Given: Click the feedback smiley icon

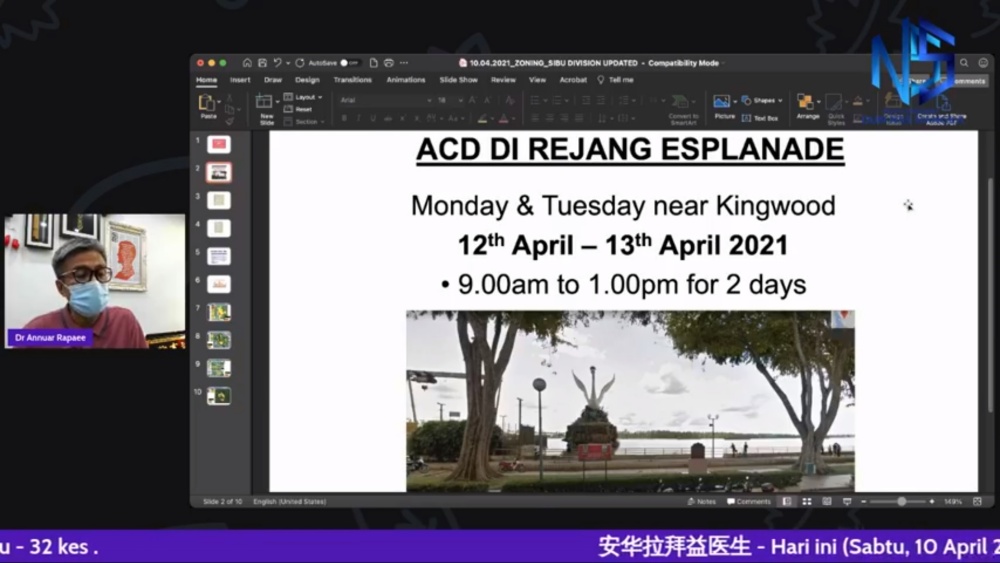Looking at the screenshot, I should [x=983, y=63].
